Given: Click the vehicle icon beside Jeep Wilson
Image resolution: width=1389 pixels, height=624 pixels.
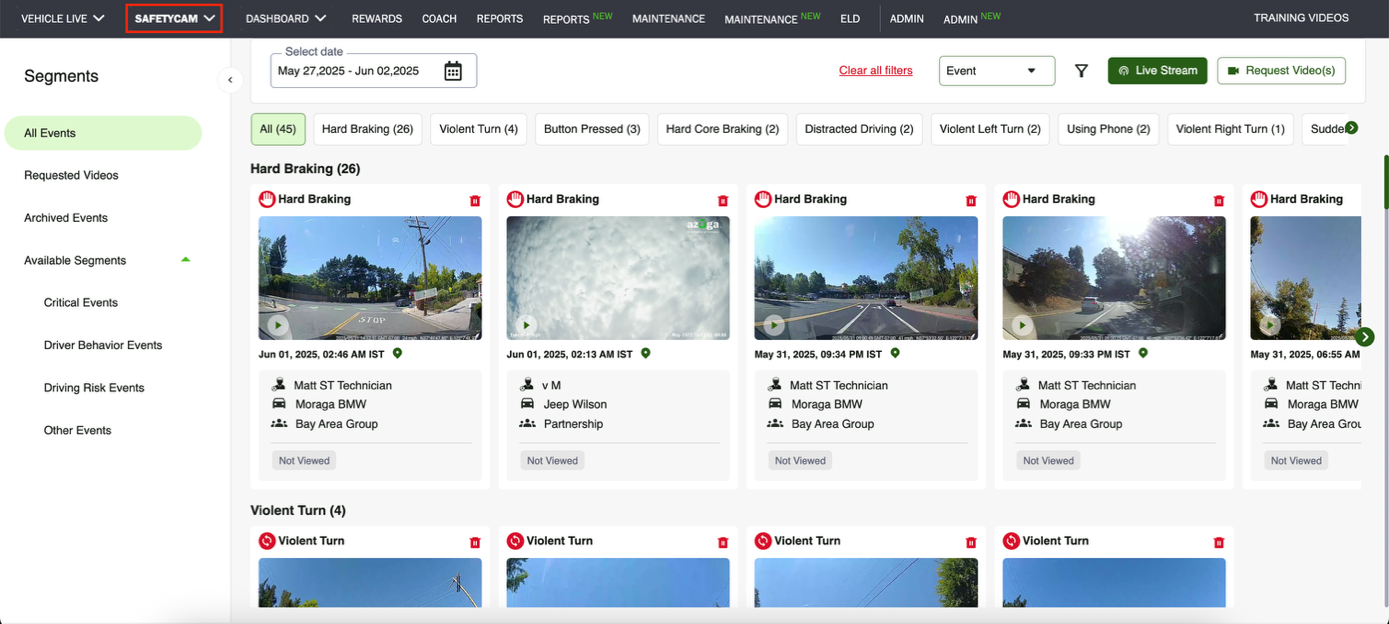Looking at the screenshot, I should pyautogui.click(x=527, y=404).
